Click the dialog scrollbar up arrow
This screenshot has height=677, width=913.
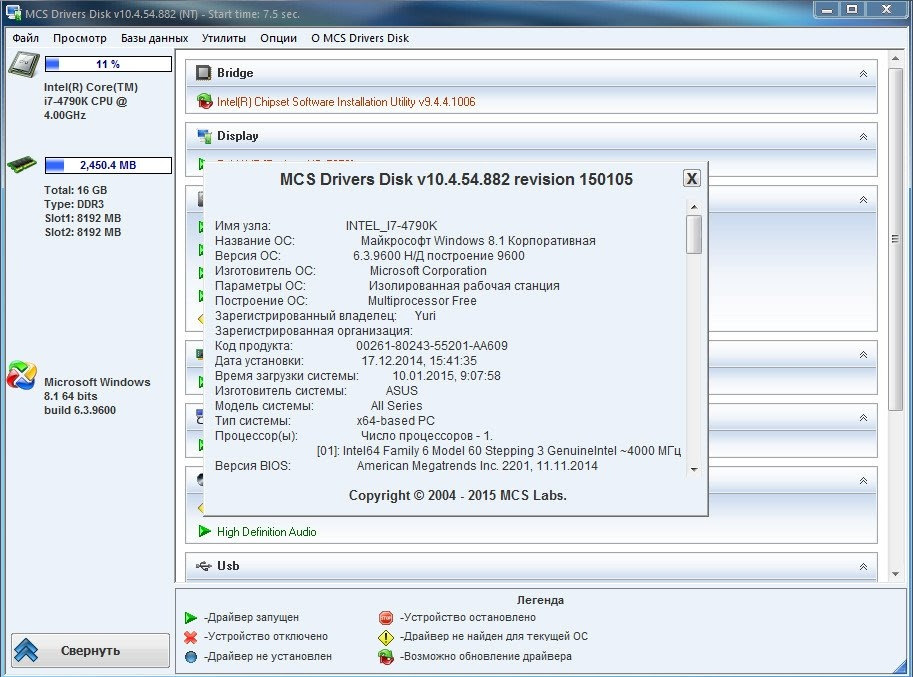pos(694,207)
